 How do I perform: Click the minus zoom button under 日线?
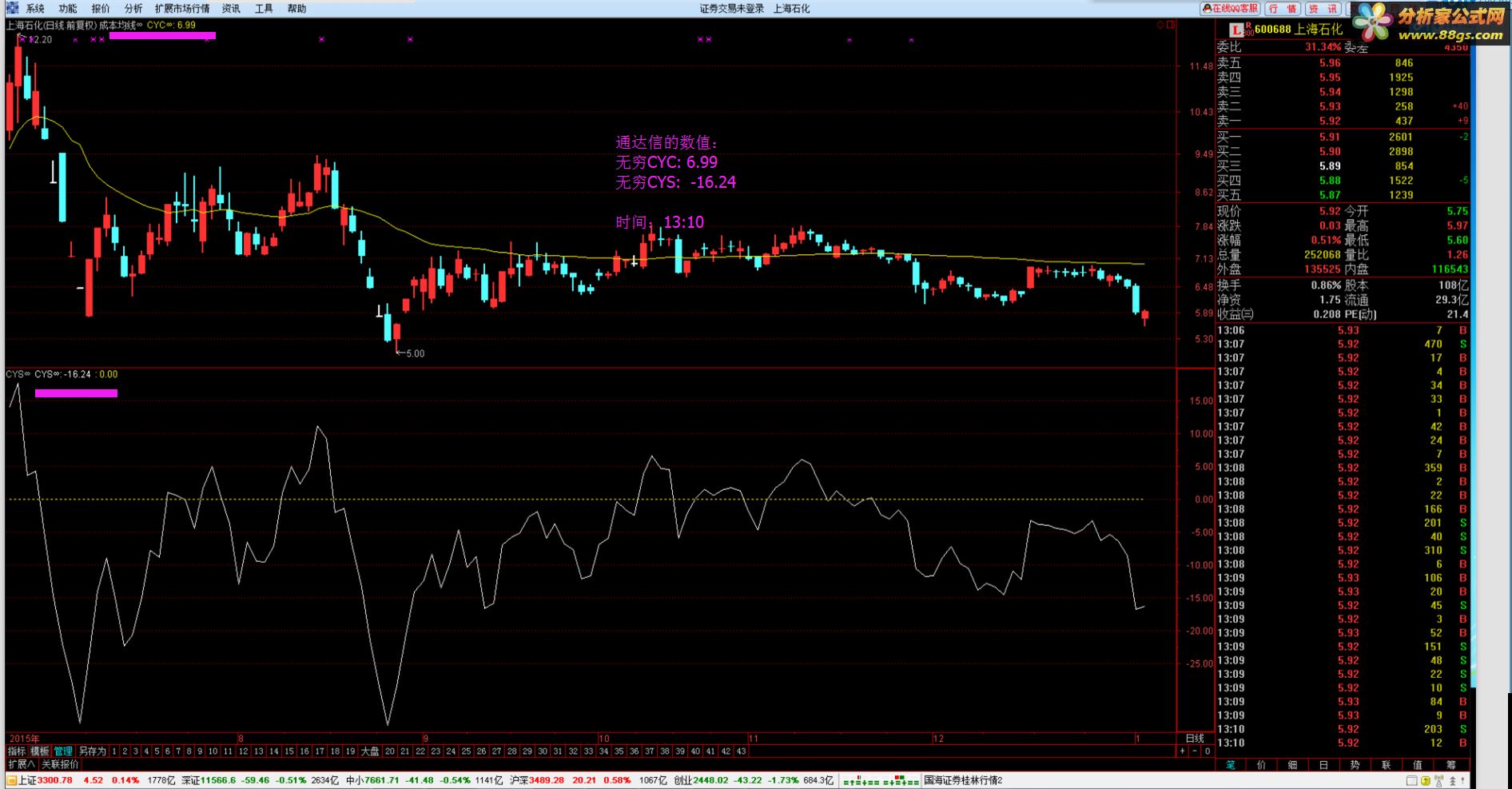pos(1195,751)
